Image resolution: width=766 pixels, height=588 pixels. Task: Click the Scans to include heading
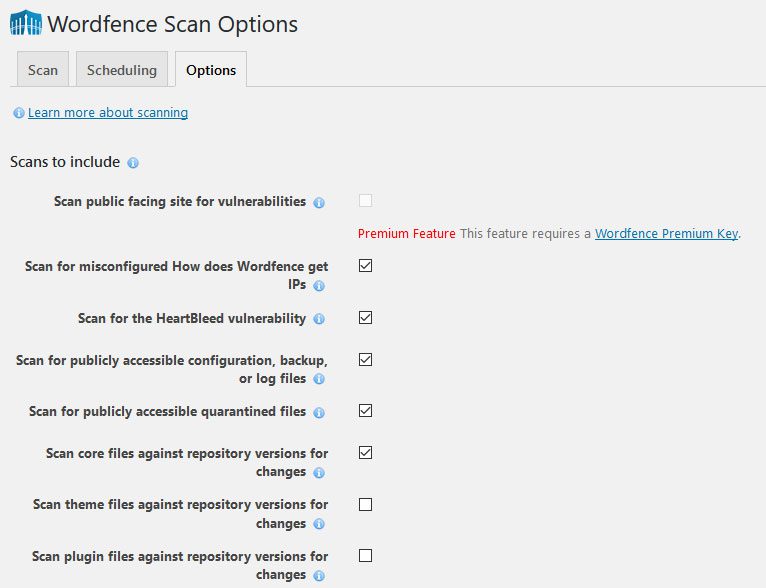pyautogui.click(x=65, y=162)
